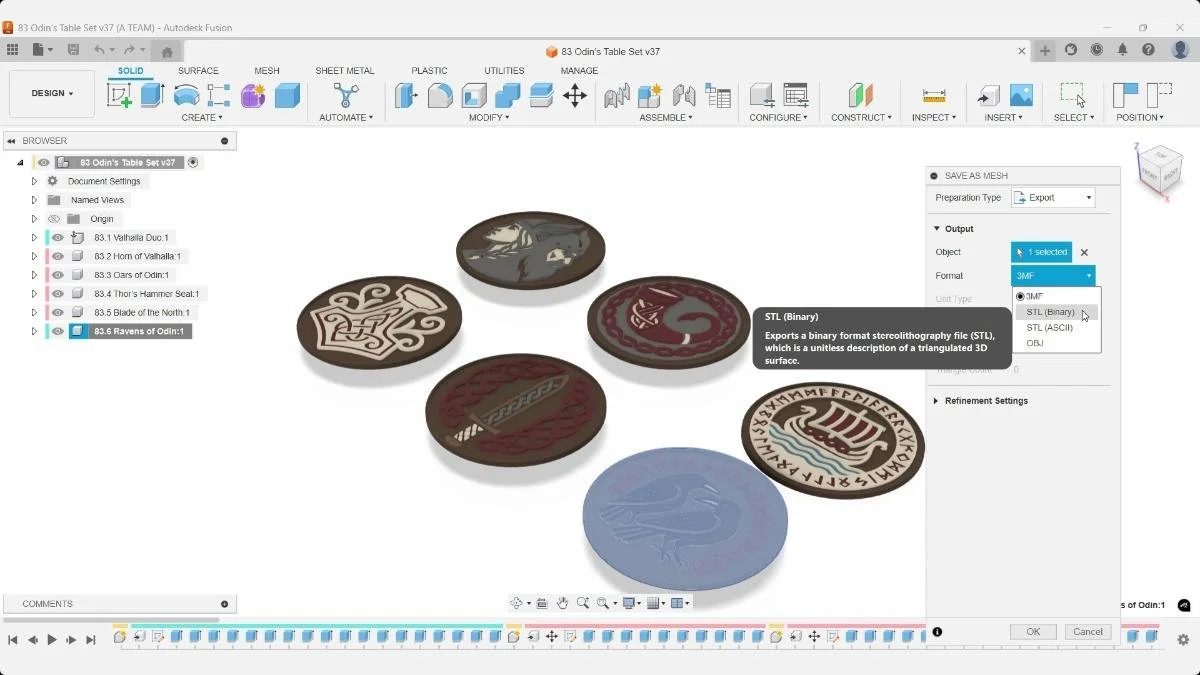The image size is (1200, 675).
Task: Select the Create Sketch tool
Action: 119,95
